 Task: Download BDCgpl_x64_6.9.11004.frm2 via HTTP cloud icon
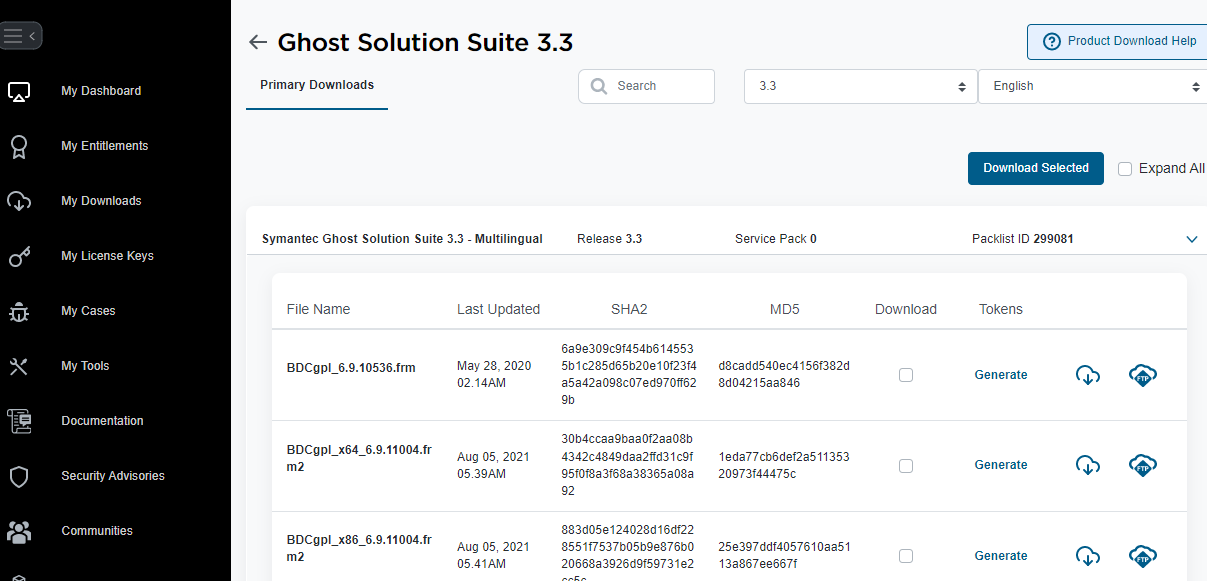pos(1088,465)
